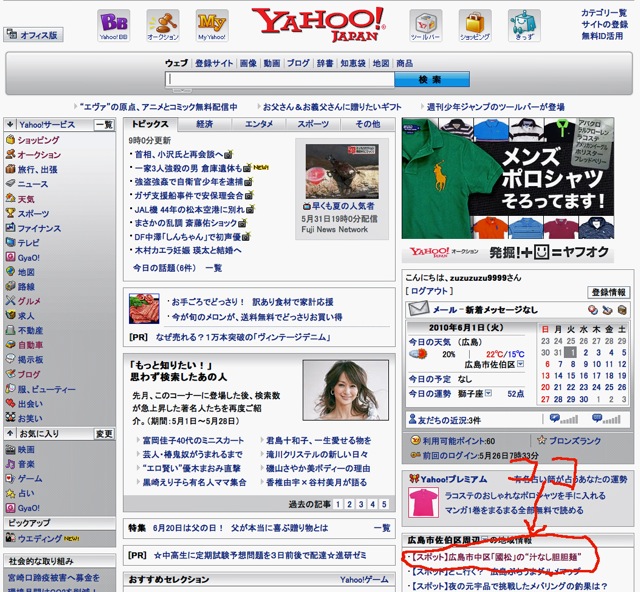The image size is (640, 592).
Task: Switch to the スポーツ news tab
Action: [x=313, y=124]
